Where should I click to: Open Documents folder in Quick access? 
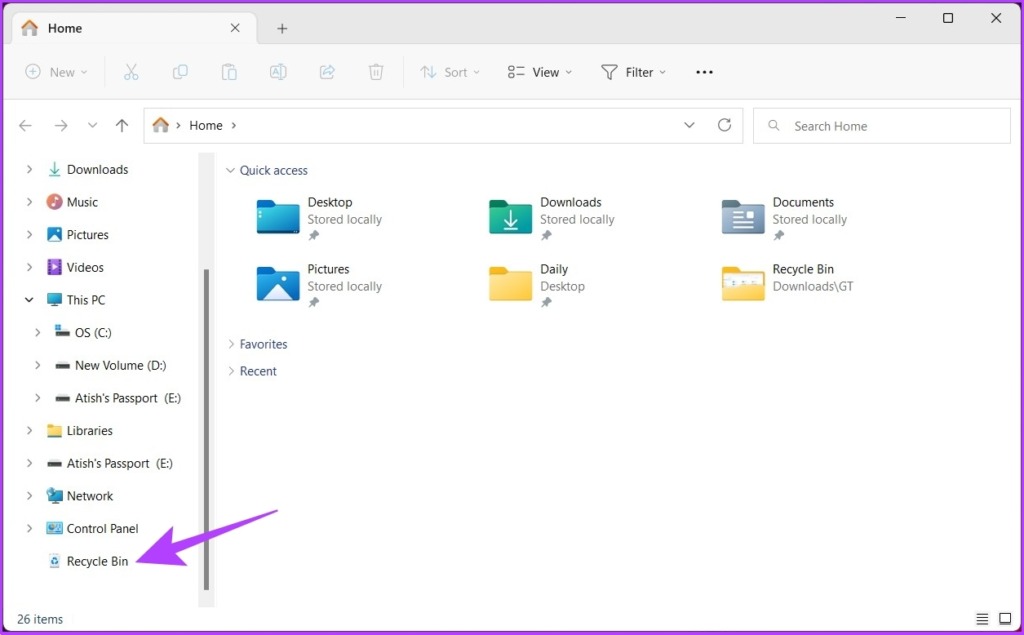point(784,218)
